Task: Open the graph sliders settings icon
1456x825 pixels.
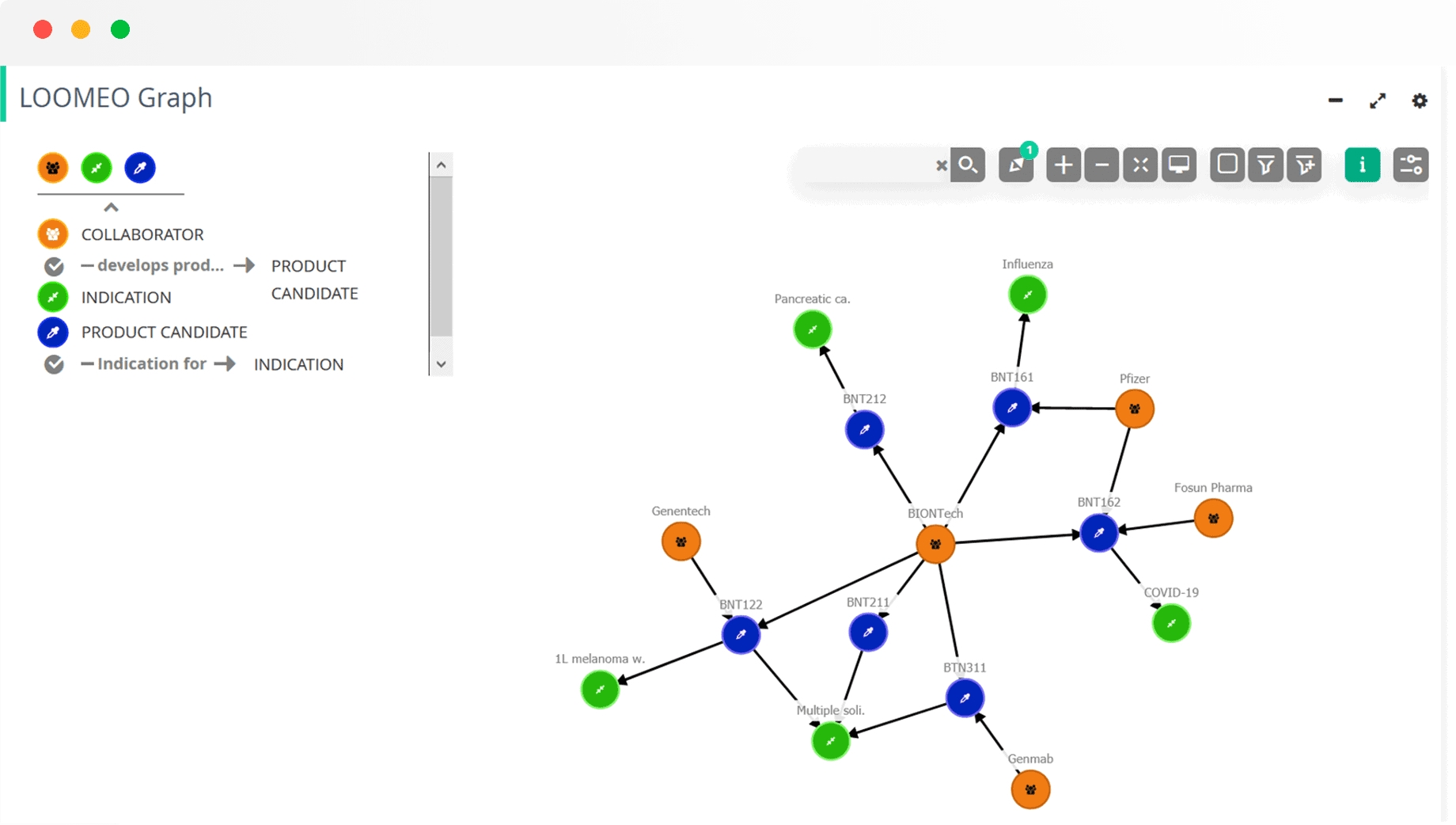Action: click(x=1411, y=165)
